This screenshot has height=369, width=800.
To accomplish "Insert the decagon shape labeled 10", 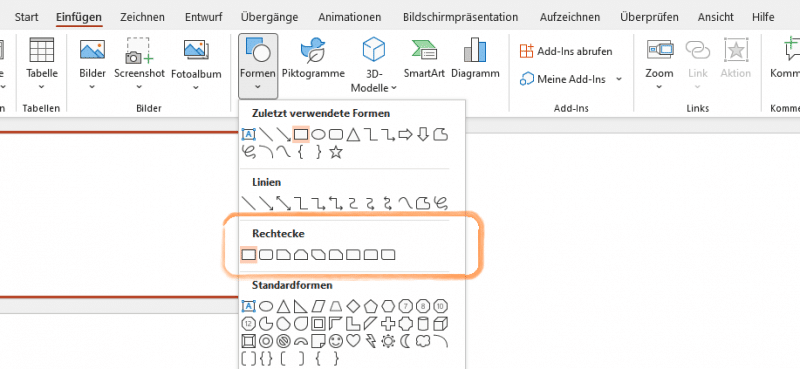I will tap(441, 306).
